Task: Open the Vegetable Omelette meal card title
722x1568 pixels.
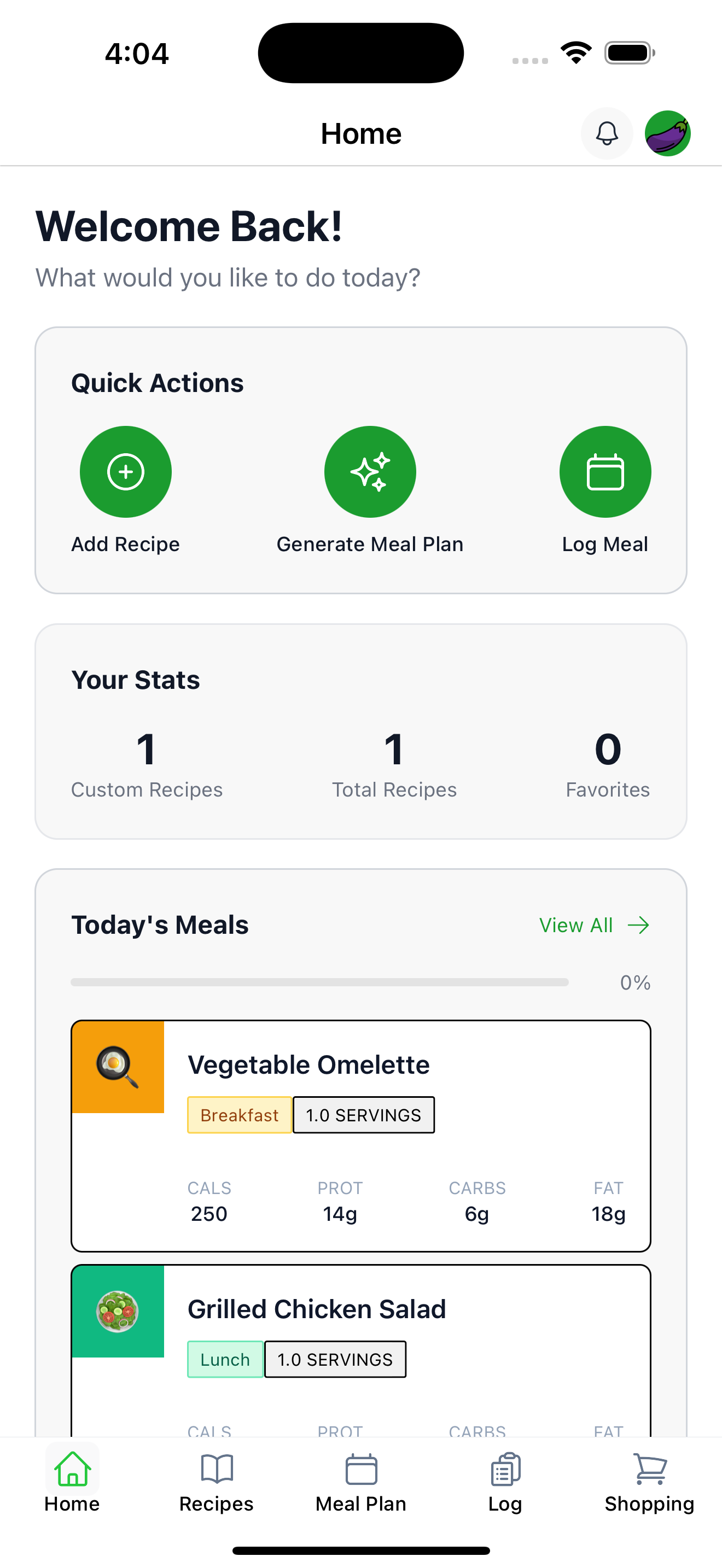Action: 308,1064
